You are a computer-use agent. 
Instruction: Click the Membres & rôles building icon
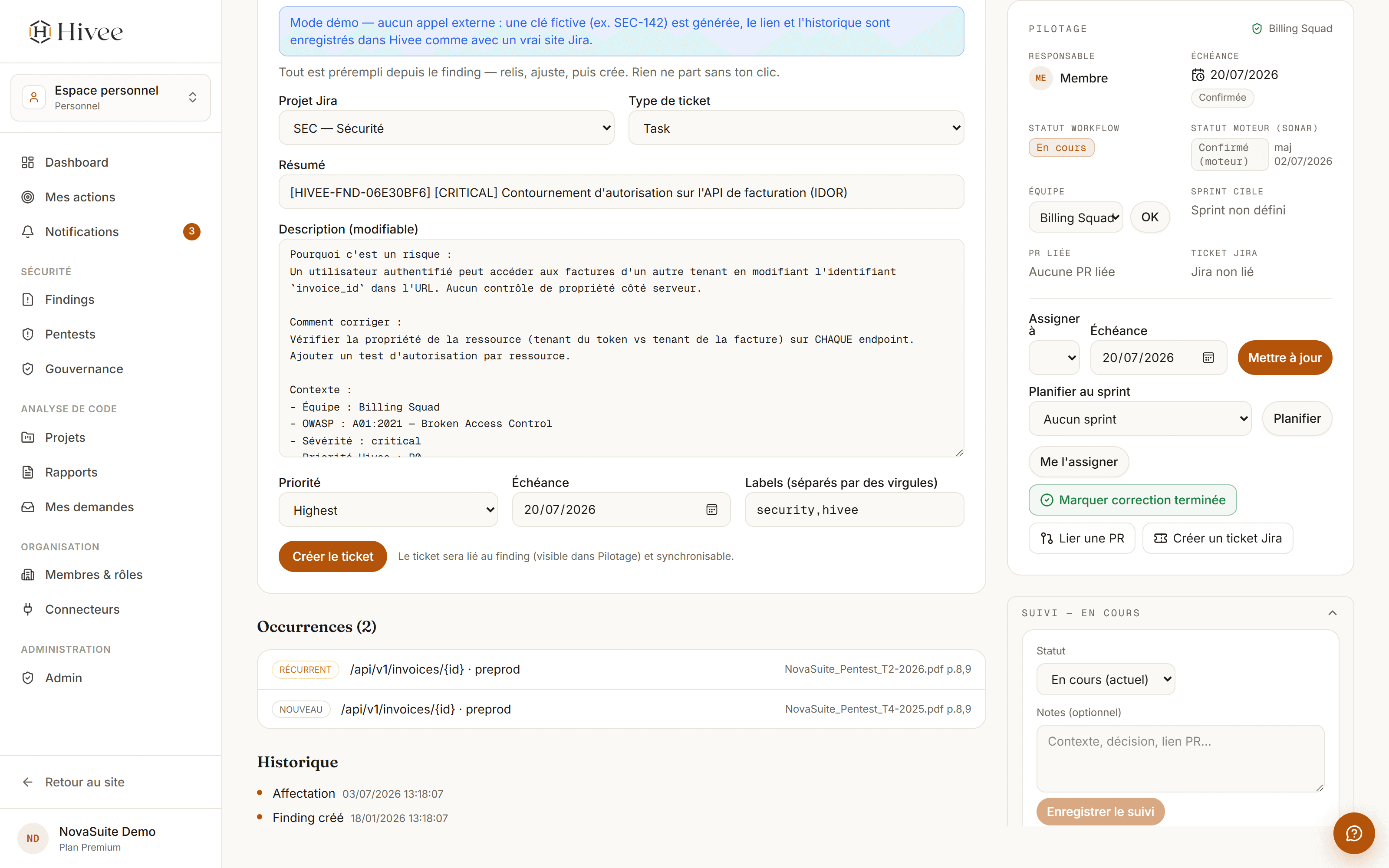[27, 575]
